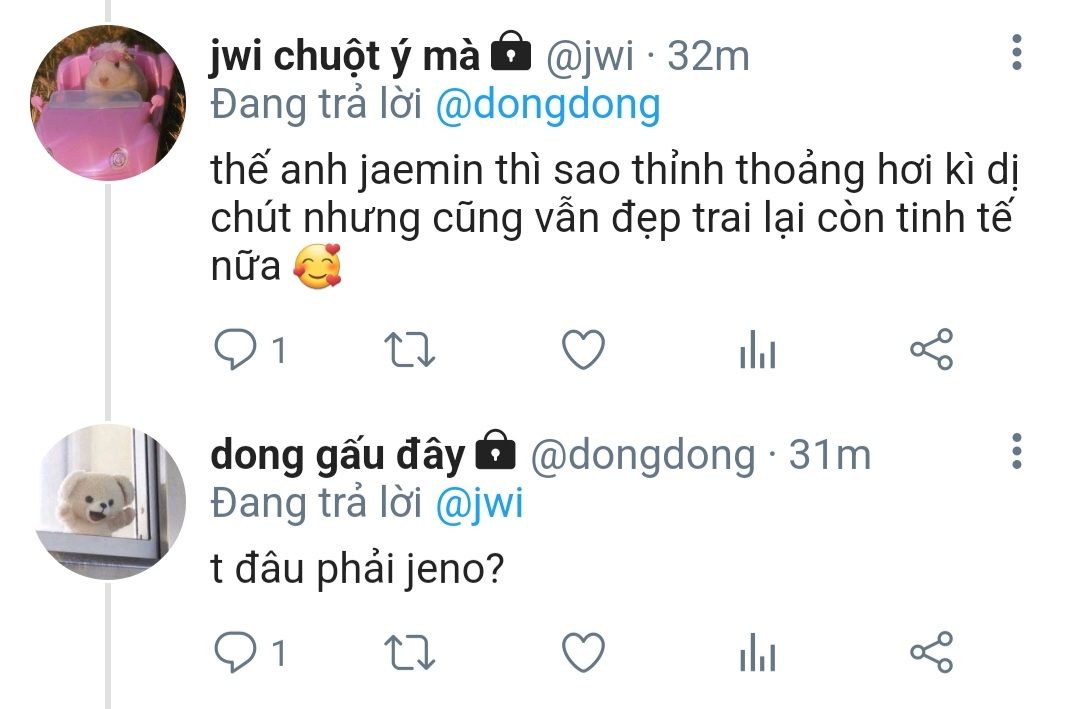Share dongdong's jeno tweet
This screenshot has height=709, width=1080.
point(931,652)
